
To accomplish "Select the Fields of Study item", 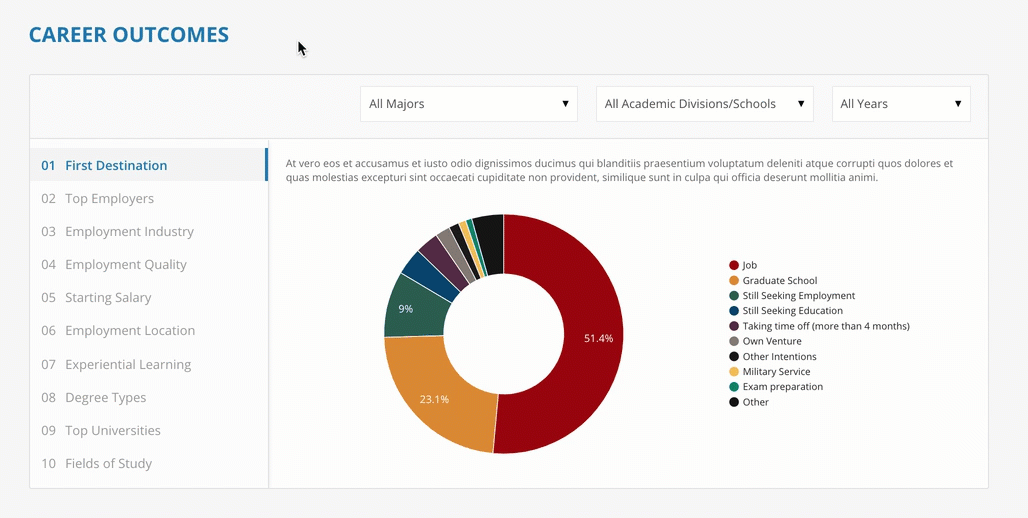I will point(108,464).
